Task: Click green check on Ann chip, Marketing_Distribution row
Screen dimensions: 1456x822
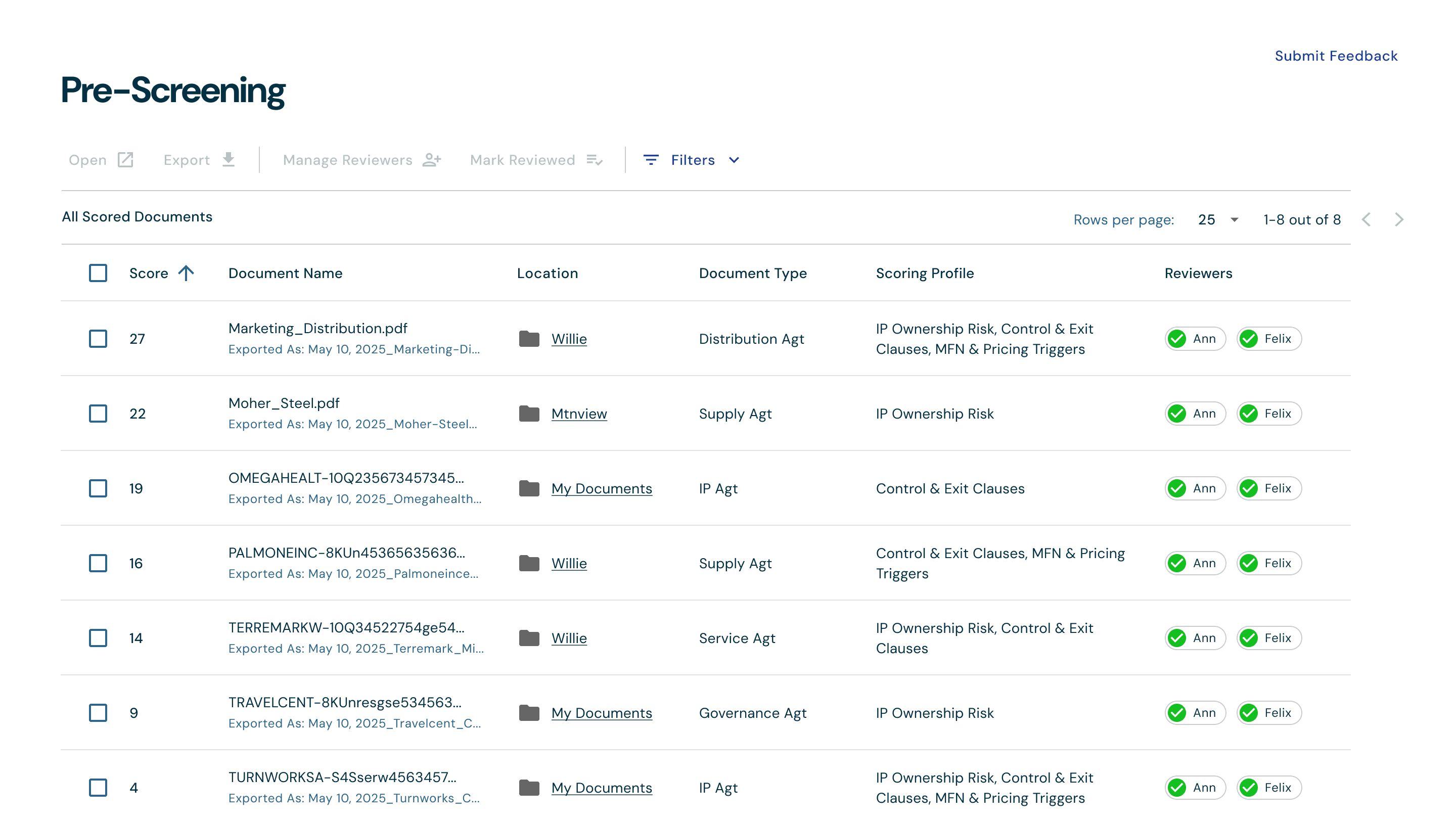Action: (x=1177, y=339)
